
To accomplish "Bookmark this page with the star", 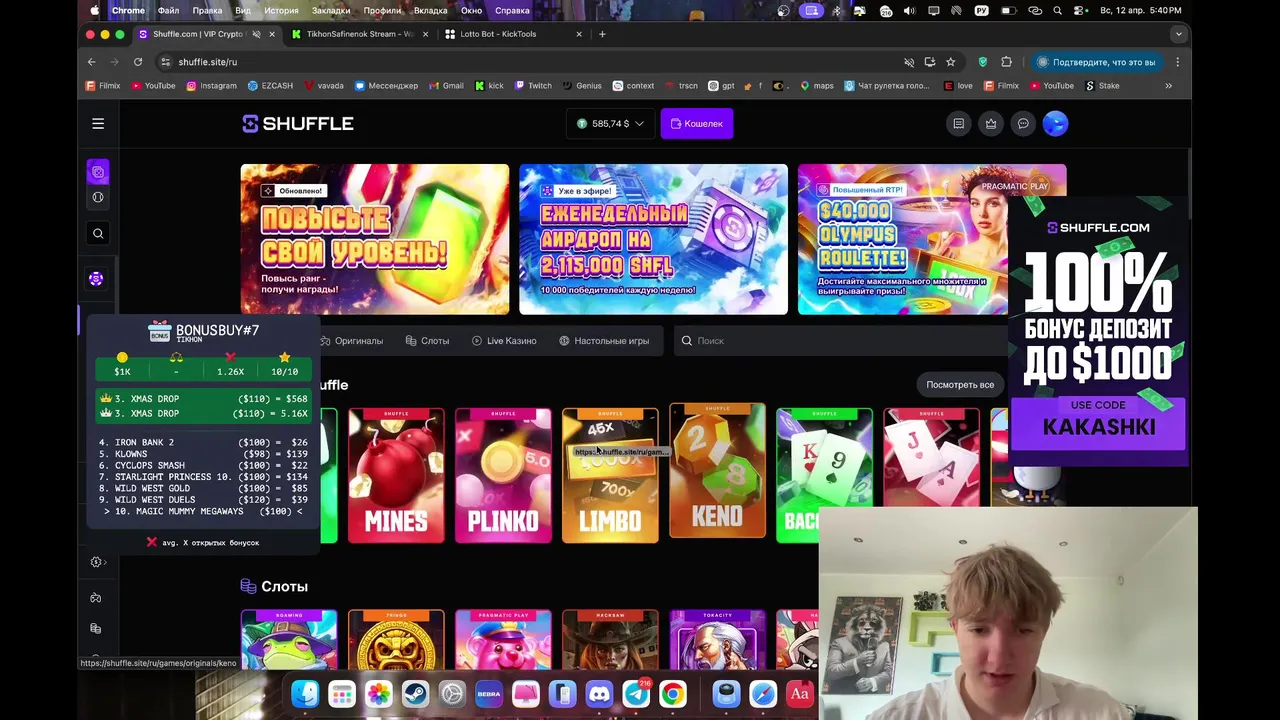I will pos(950,62).
